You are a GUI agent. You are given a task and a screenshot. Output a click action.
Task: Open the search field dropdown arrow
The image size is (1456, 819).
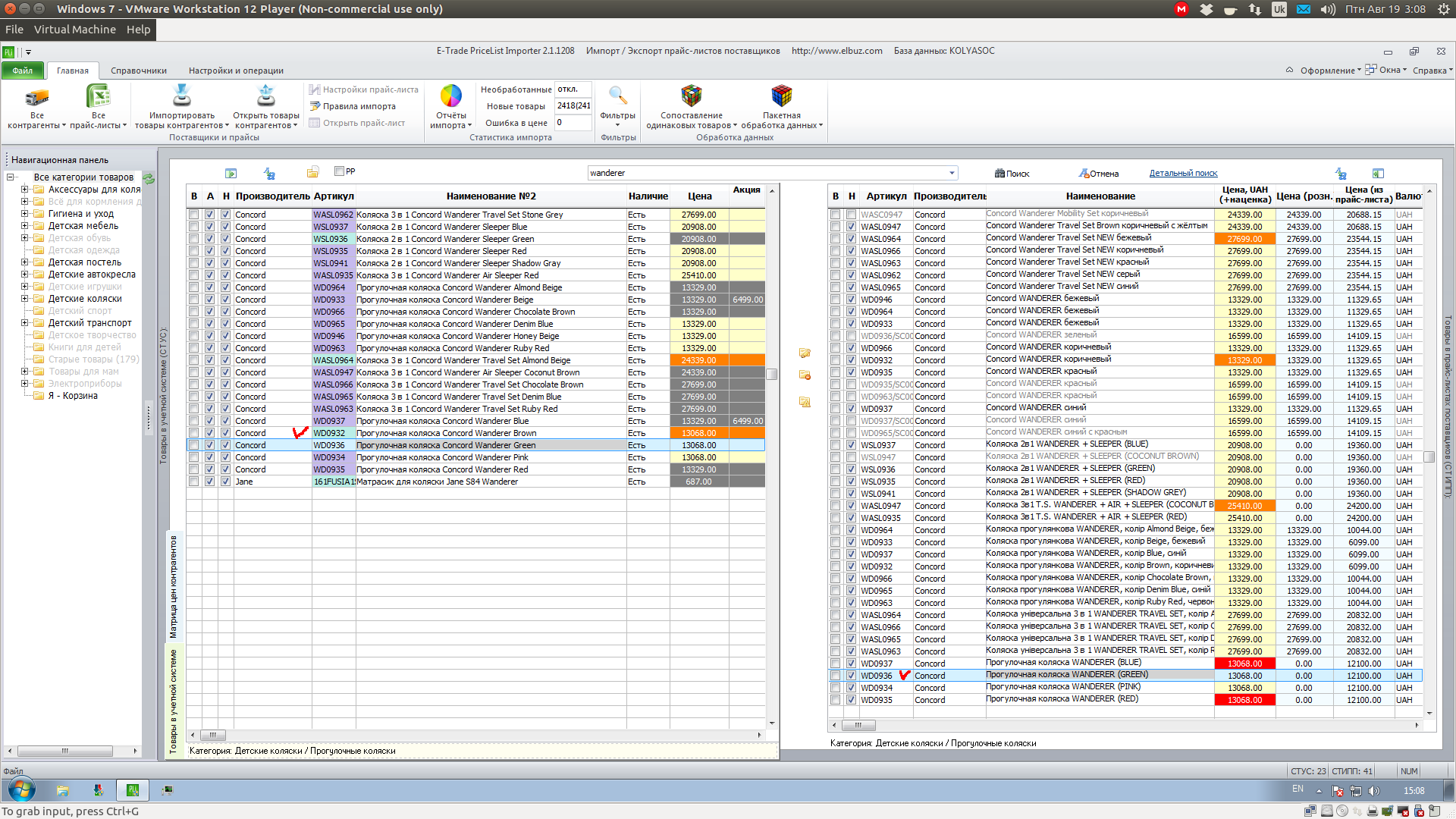[952, 173]
